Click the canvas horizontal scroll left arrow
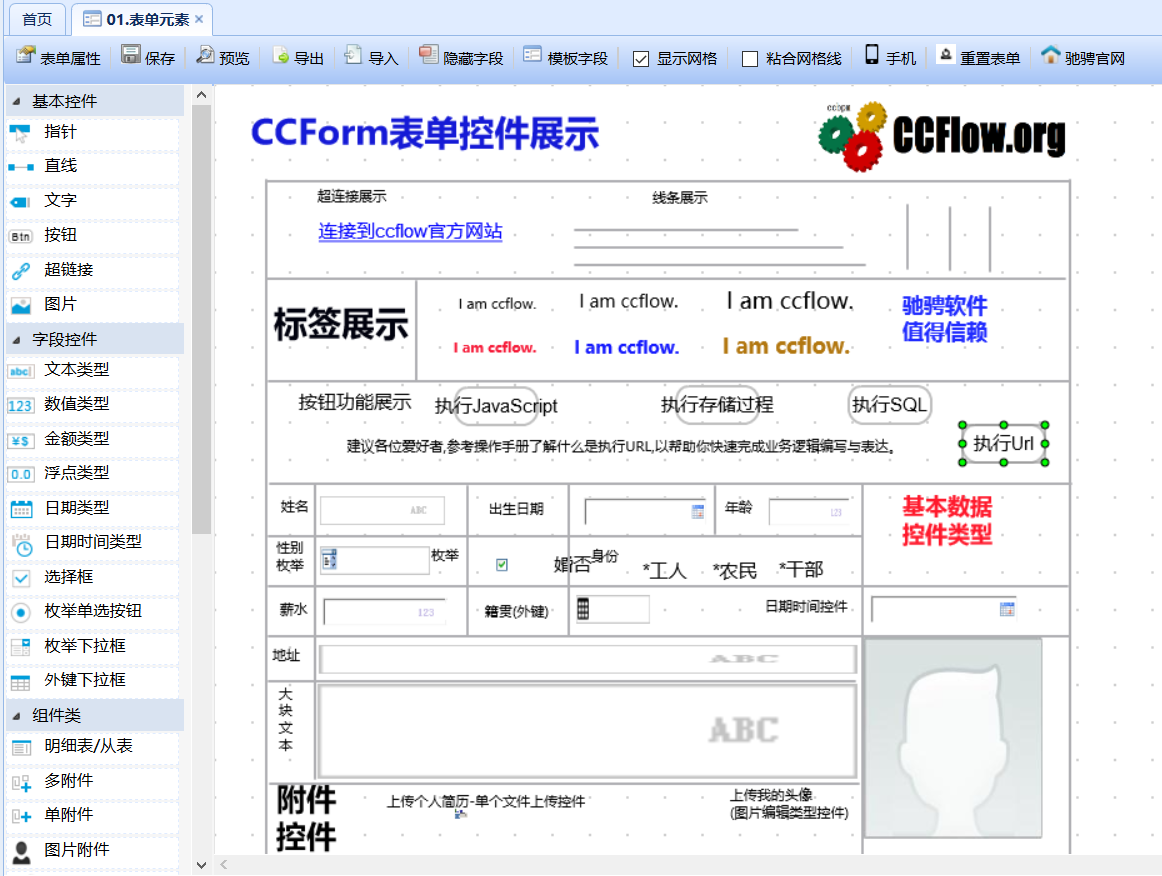1162x876 pixels. (223, 864)
